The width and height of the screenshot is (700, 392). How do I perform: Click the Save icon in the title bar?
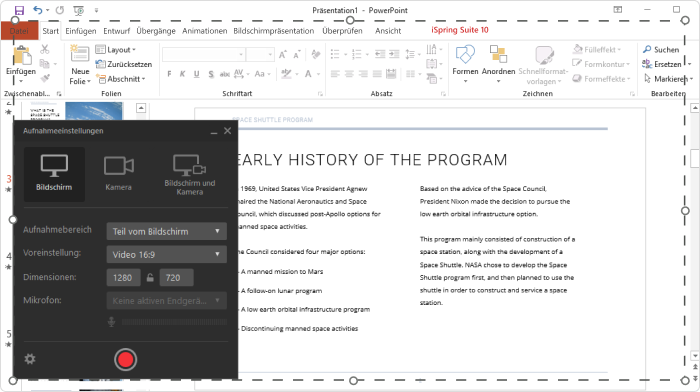pyautogui.click(x=19, y=10)
